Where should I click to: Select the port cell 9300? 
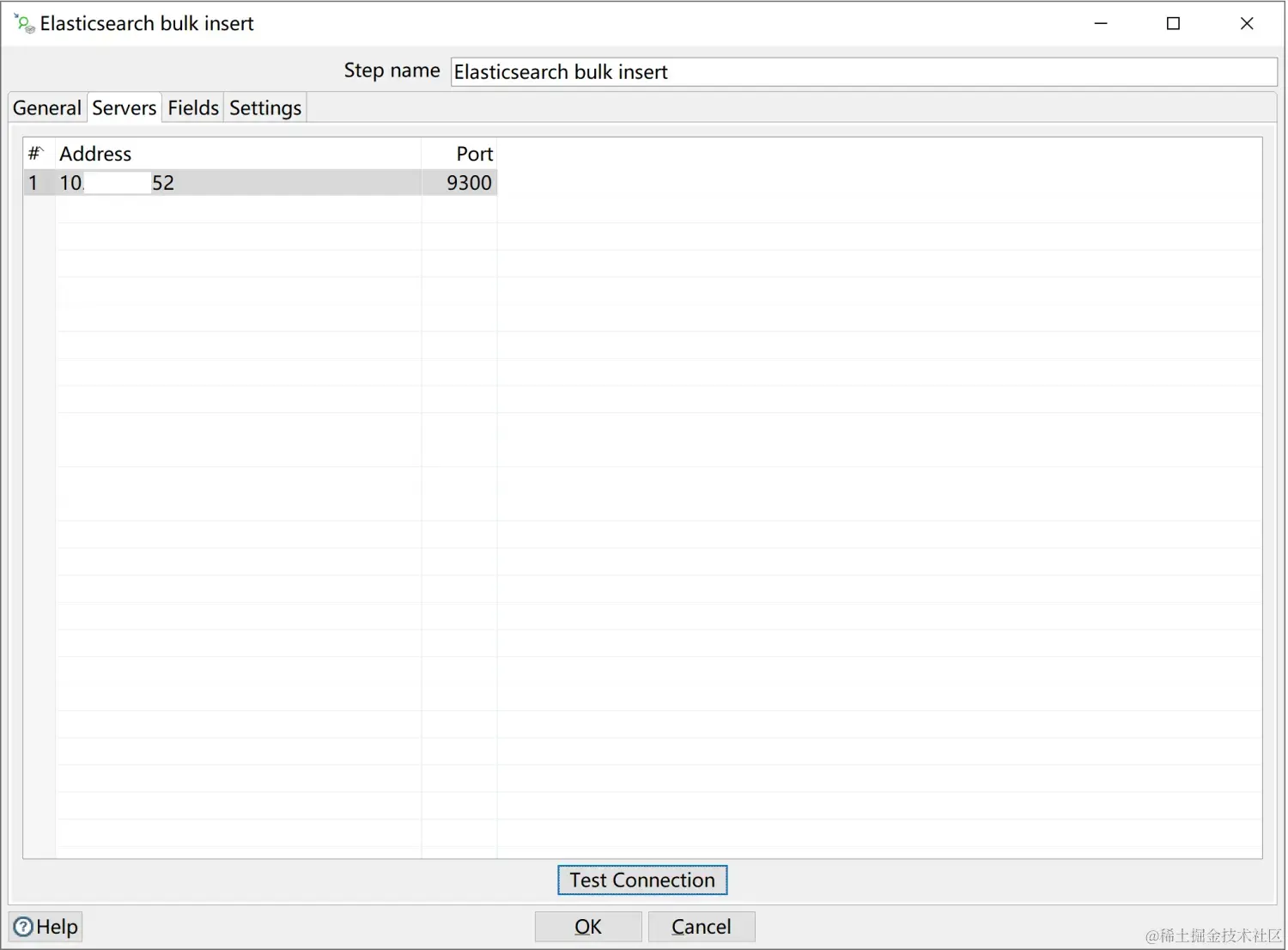point(459,183)
